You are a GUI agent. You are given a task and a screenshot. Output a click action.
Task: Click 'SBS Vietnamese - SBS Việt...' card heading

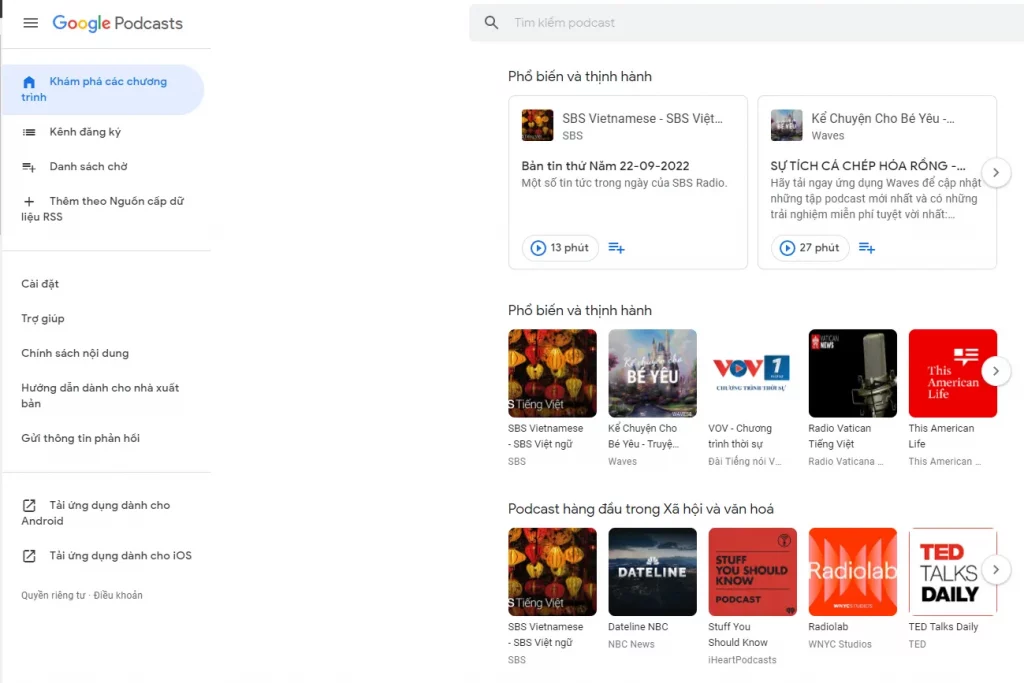point(643,118)
